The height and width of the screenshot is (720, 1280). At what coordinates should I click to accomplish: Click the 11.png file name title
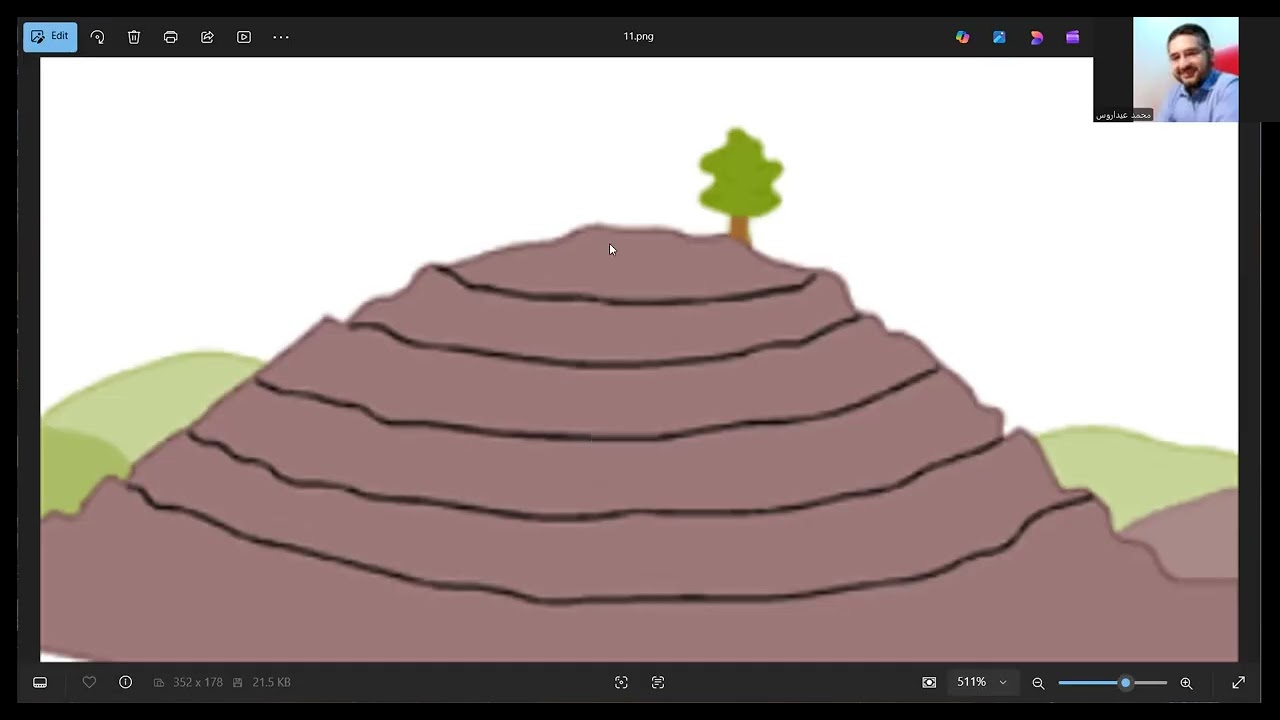pyautogui.click(x=638, y=36)
